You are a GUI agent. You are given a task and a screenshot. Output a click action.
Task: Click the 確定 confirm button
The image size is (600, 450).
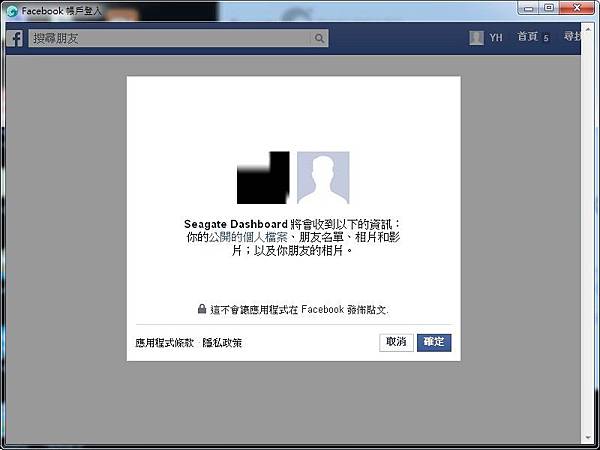[434, 342]
